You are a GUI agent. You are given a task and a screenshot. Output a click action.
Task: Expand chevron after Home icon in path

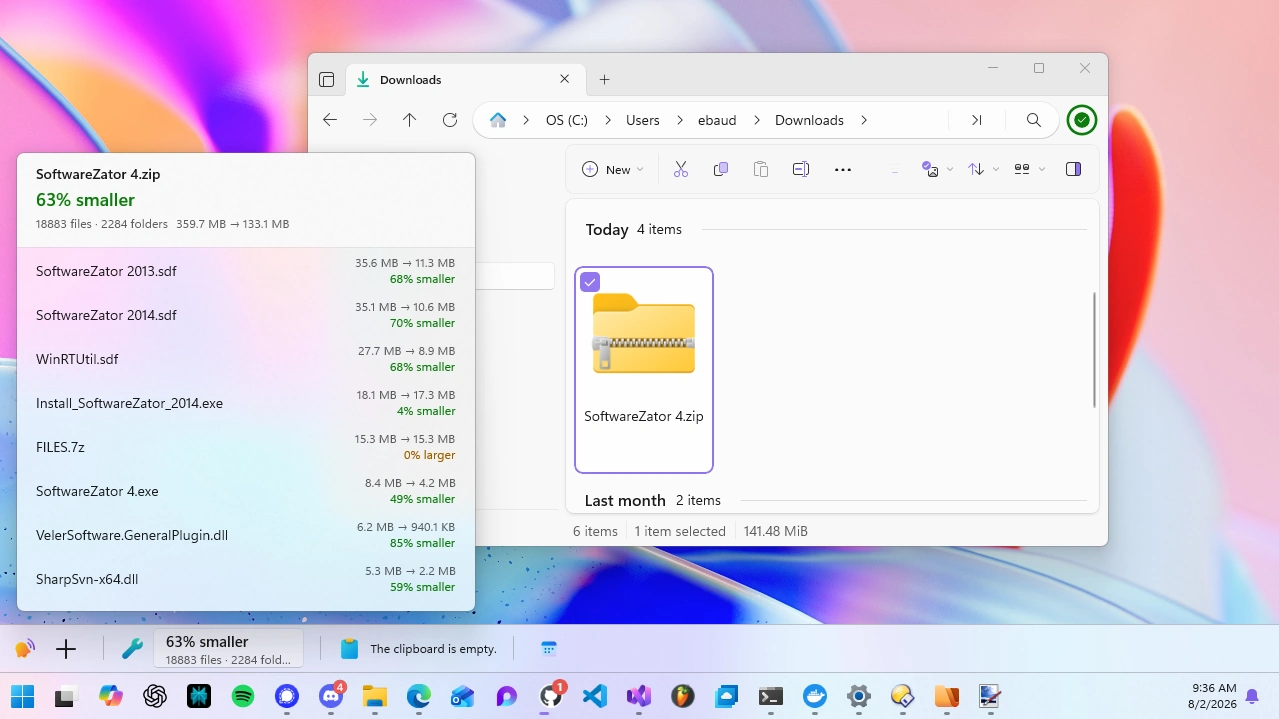click(525, 120)
